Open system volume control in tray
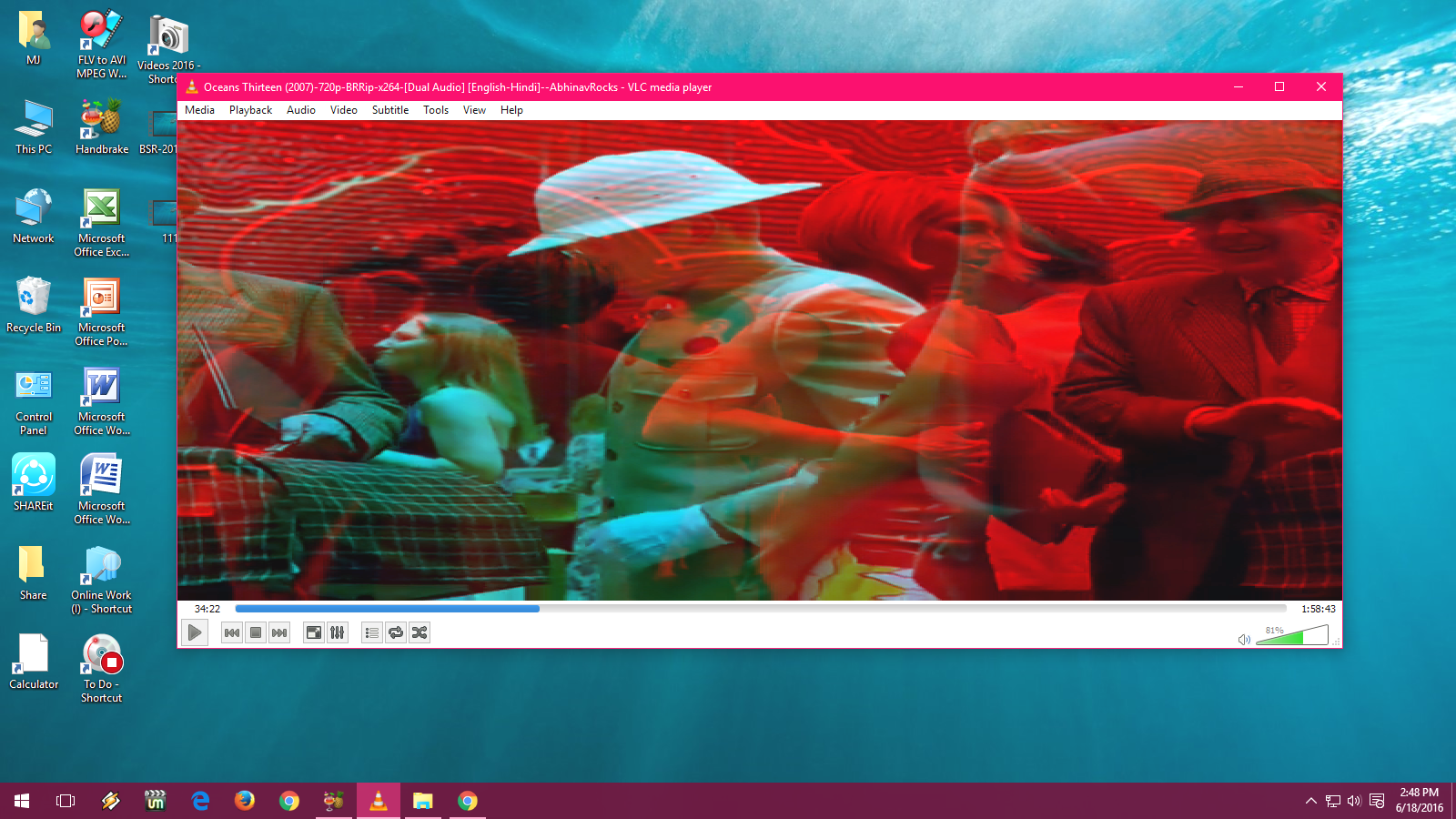Screen dimensions: 1456x819 tap(1354, 801)
